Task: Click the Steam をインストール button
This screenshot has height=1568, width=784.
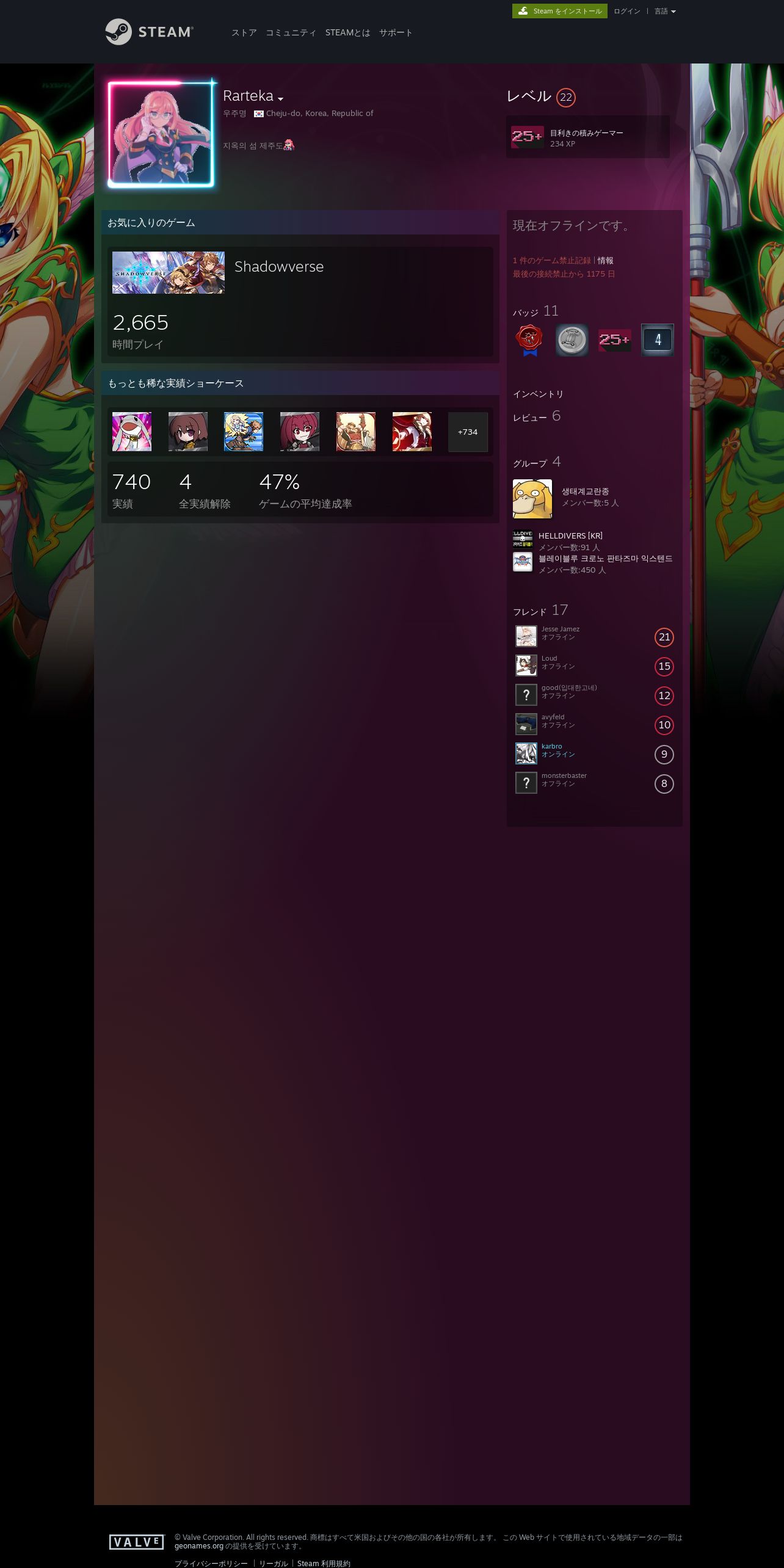Action: (560, 11)
